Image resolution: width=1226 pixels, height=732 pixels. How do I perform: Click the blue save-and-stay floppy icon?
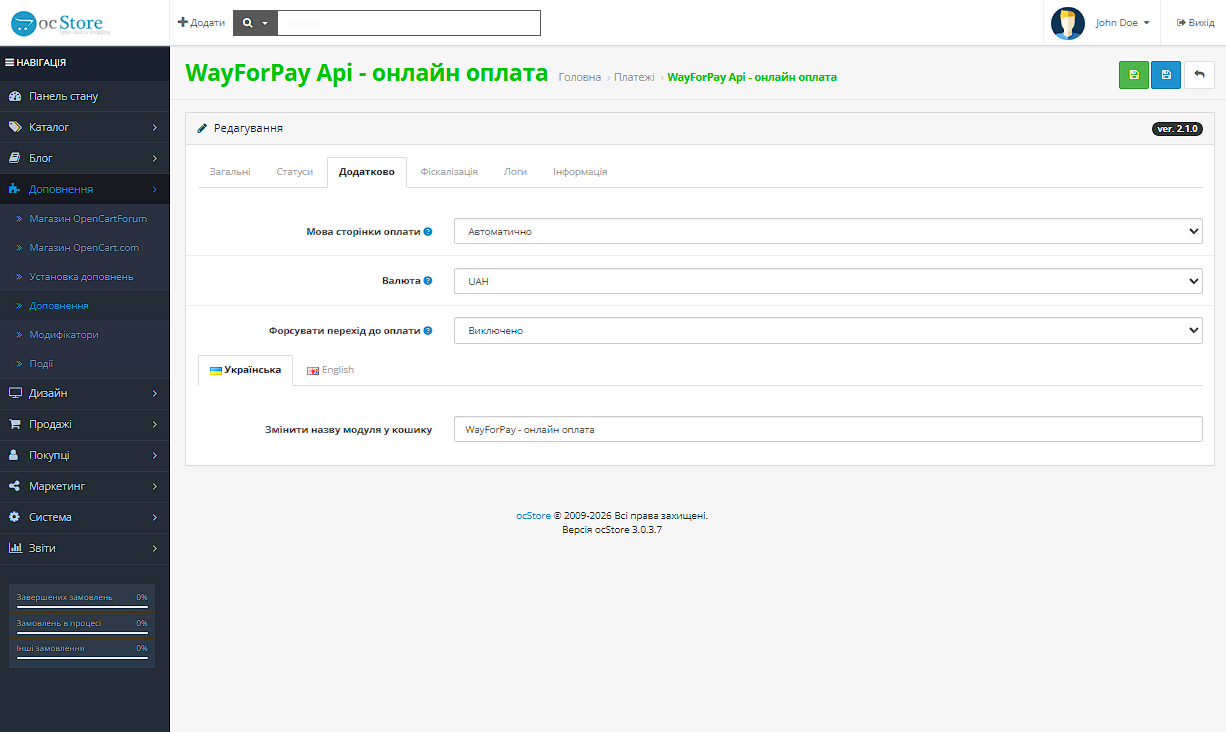1166,75
